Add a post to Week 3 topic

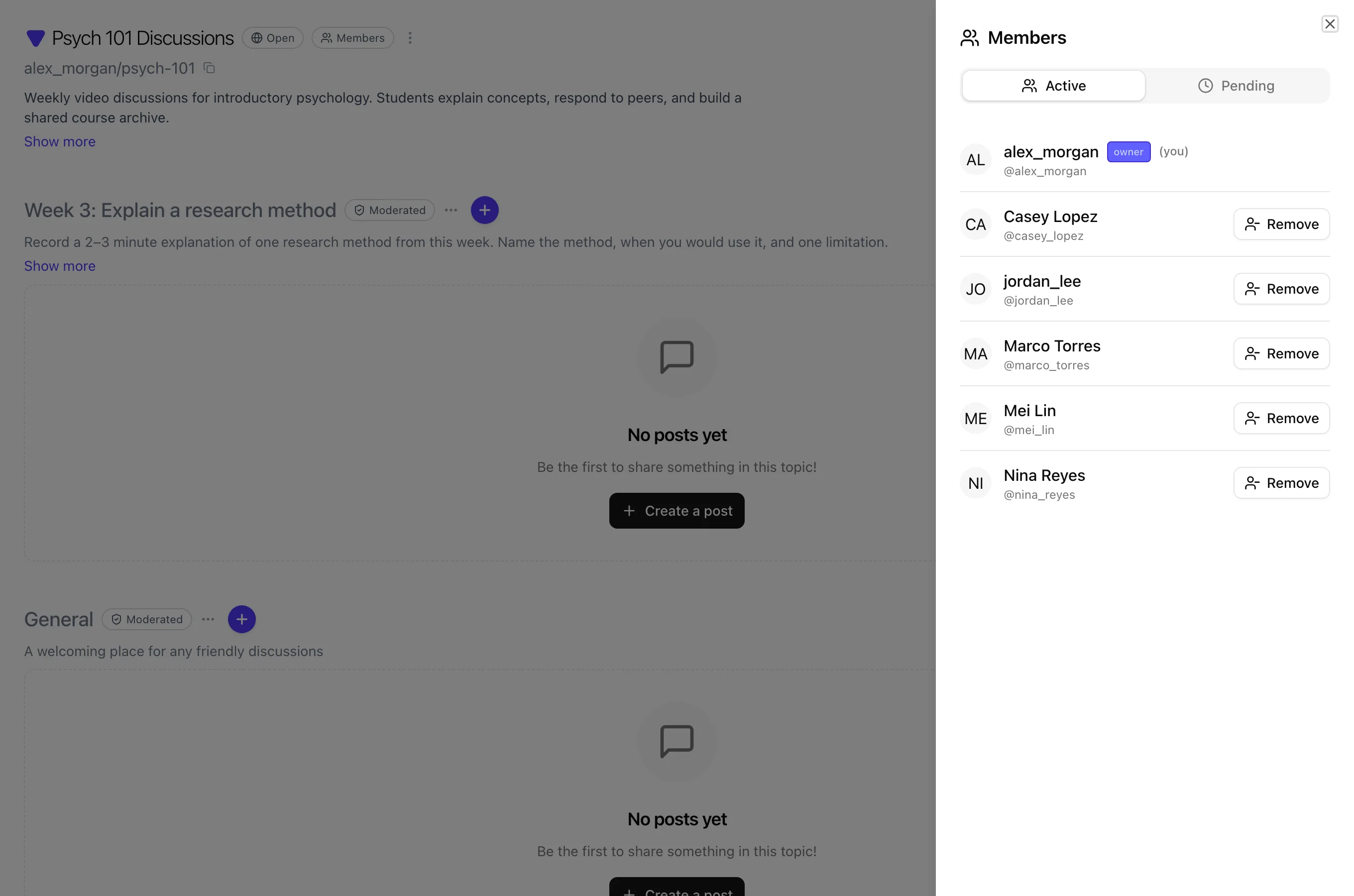tap(484, 210)
